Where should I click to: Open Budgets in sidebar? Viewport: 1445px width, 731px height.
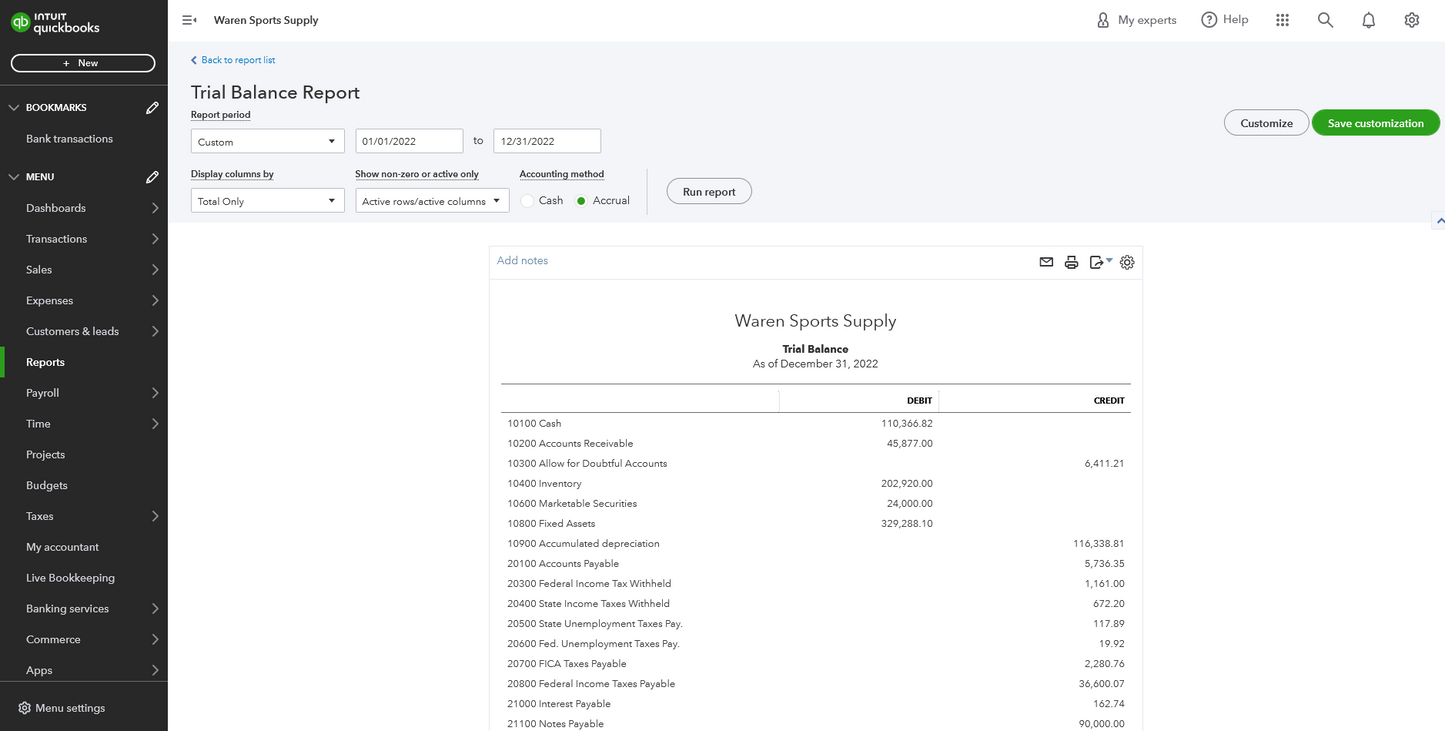point(47,486)
